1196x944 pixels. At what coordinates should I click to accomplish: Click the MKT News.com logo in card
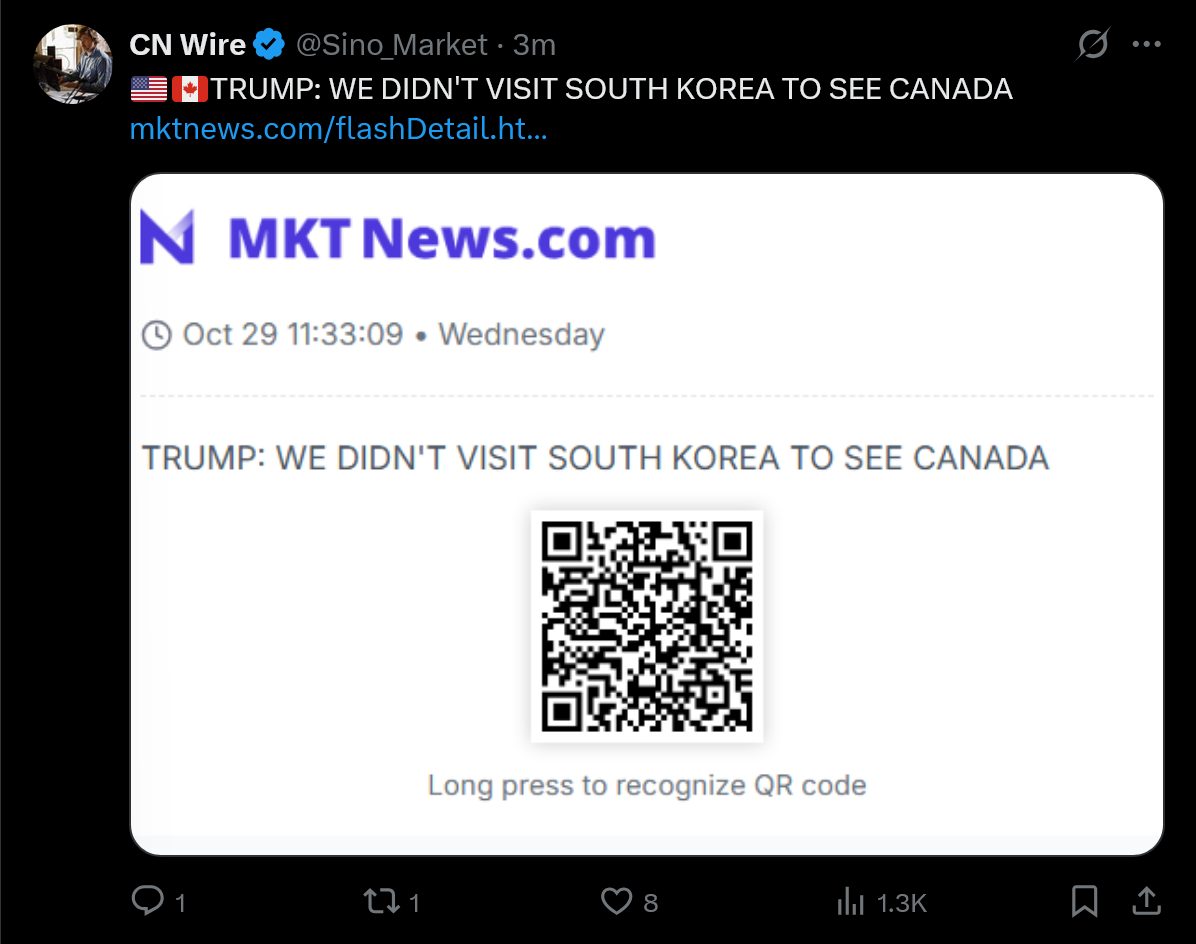398,238
